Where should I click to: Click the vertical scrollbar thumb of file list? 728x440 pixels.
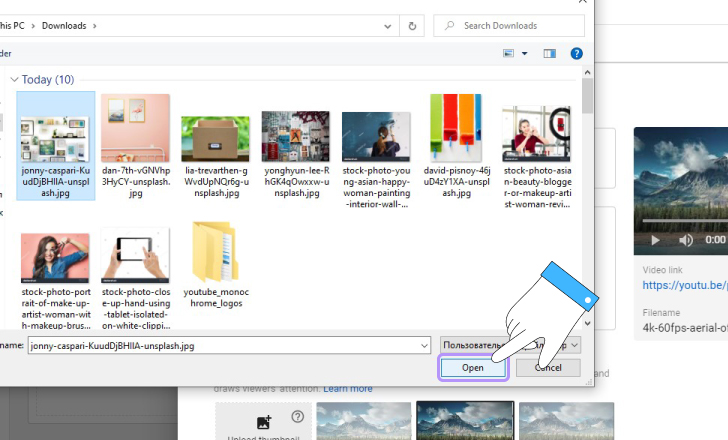click(587, 96)
